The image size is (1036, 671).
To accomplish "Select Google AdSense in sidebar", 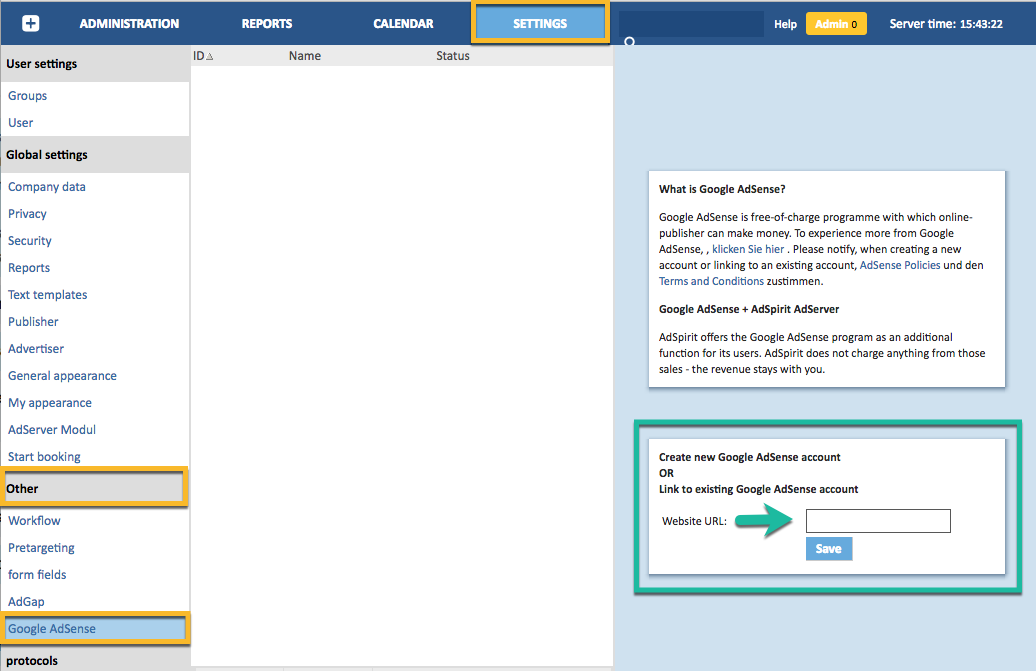I will pyautogui.click(x=95, y=629).
